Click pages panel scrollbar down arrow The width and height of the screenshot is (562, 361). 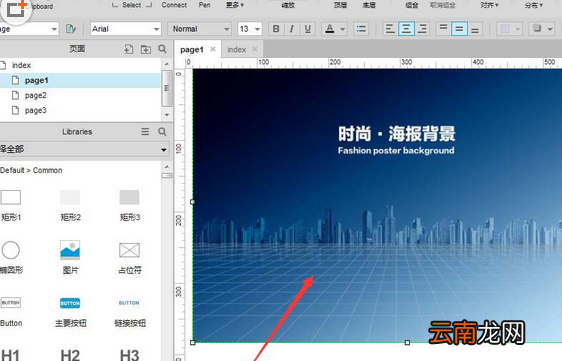(167, 115)
